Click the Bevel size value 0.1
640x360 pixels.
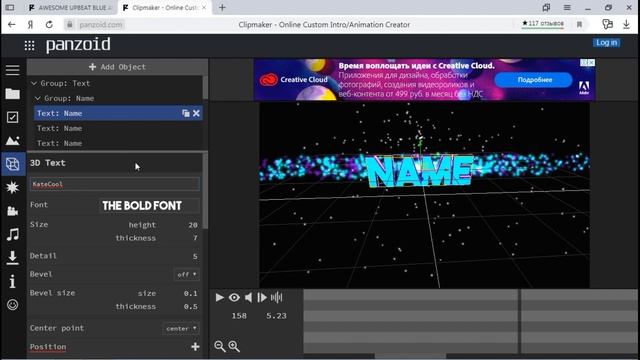pos(191,293)
